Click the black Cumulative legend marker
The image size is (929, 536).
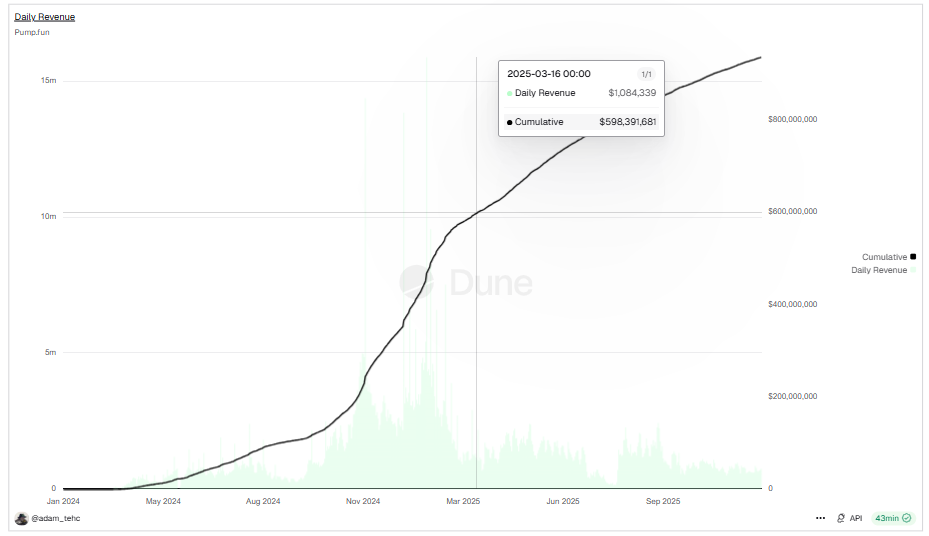913,257
